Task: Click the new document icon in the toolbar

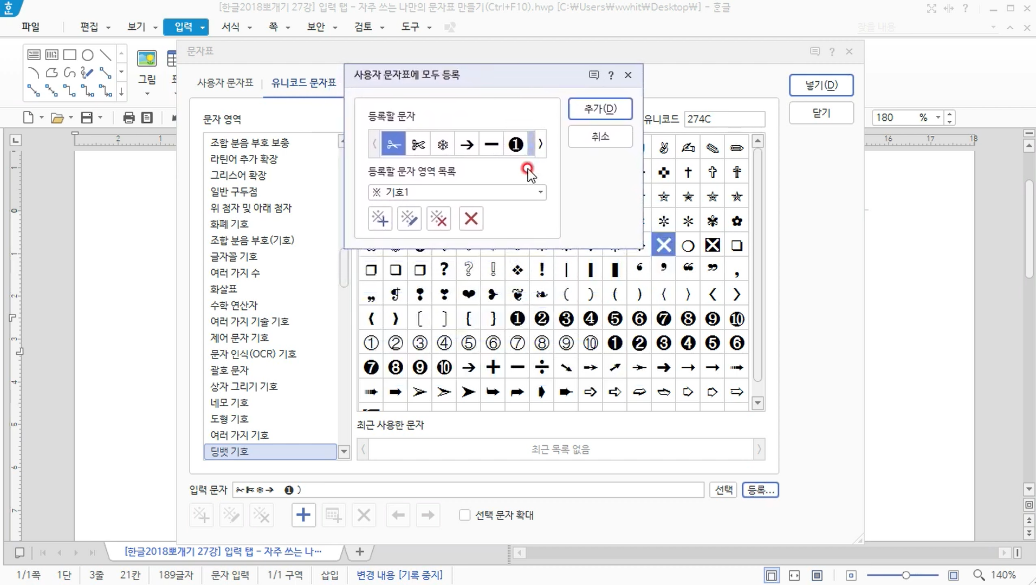Action: (28, 118)
